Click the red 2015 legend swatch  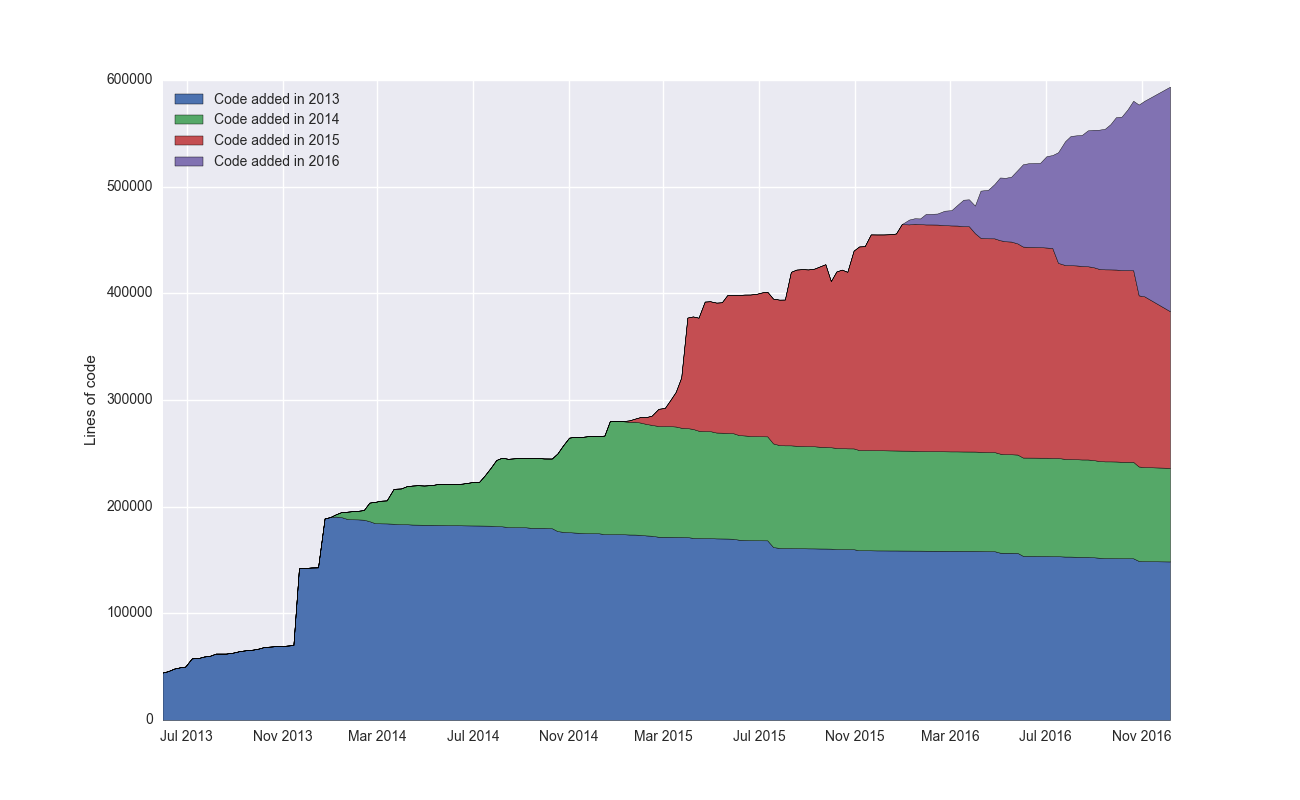click(189, 140)
